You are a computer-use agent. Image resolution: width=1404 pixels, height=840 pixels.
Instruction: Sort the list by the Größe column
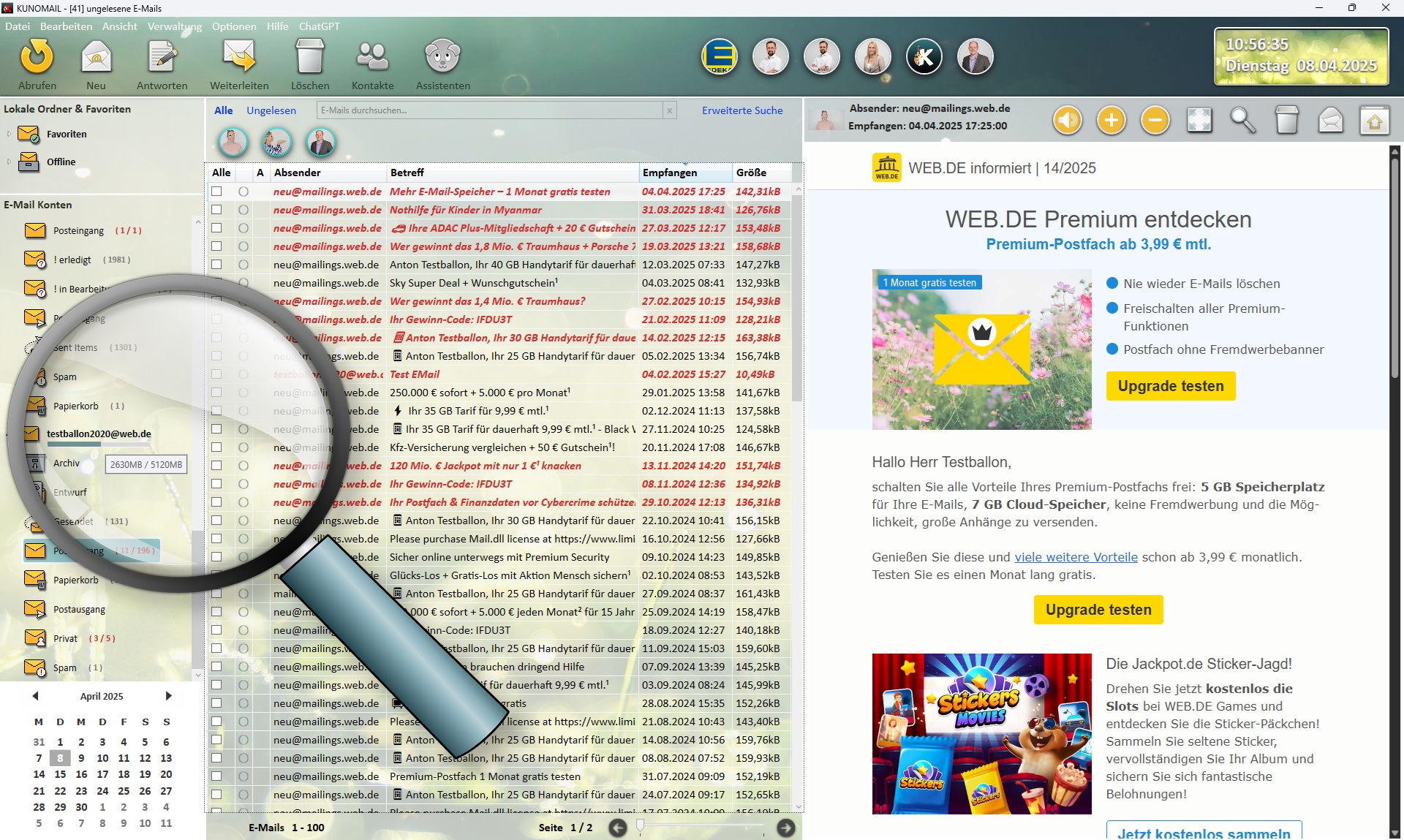(x=761, y=173)
